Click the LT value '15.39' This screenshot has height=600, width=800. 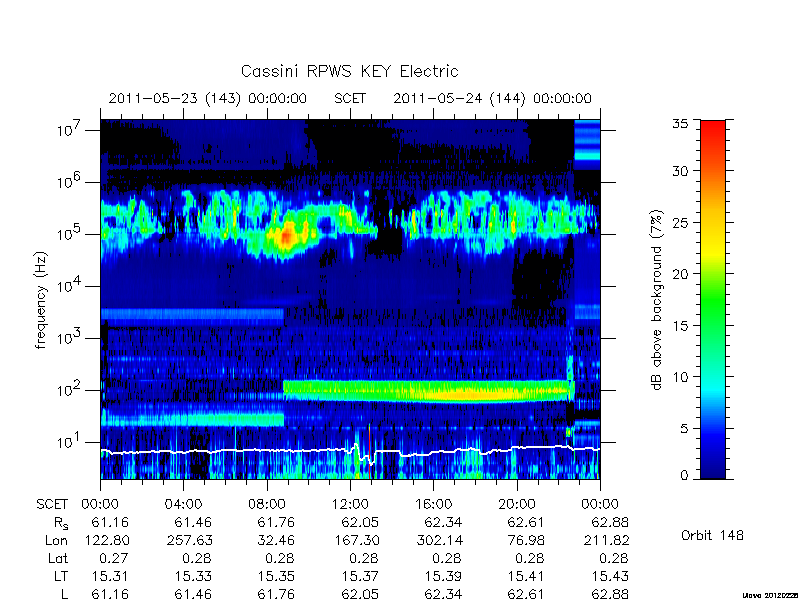pyautogui.click(x=443, y=577)
